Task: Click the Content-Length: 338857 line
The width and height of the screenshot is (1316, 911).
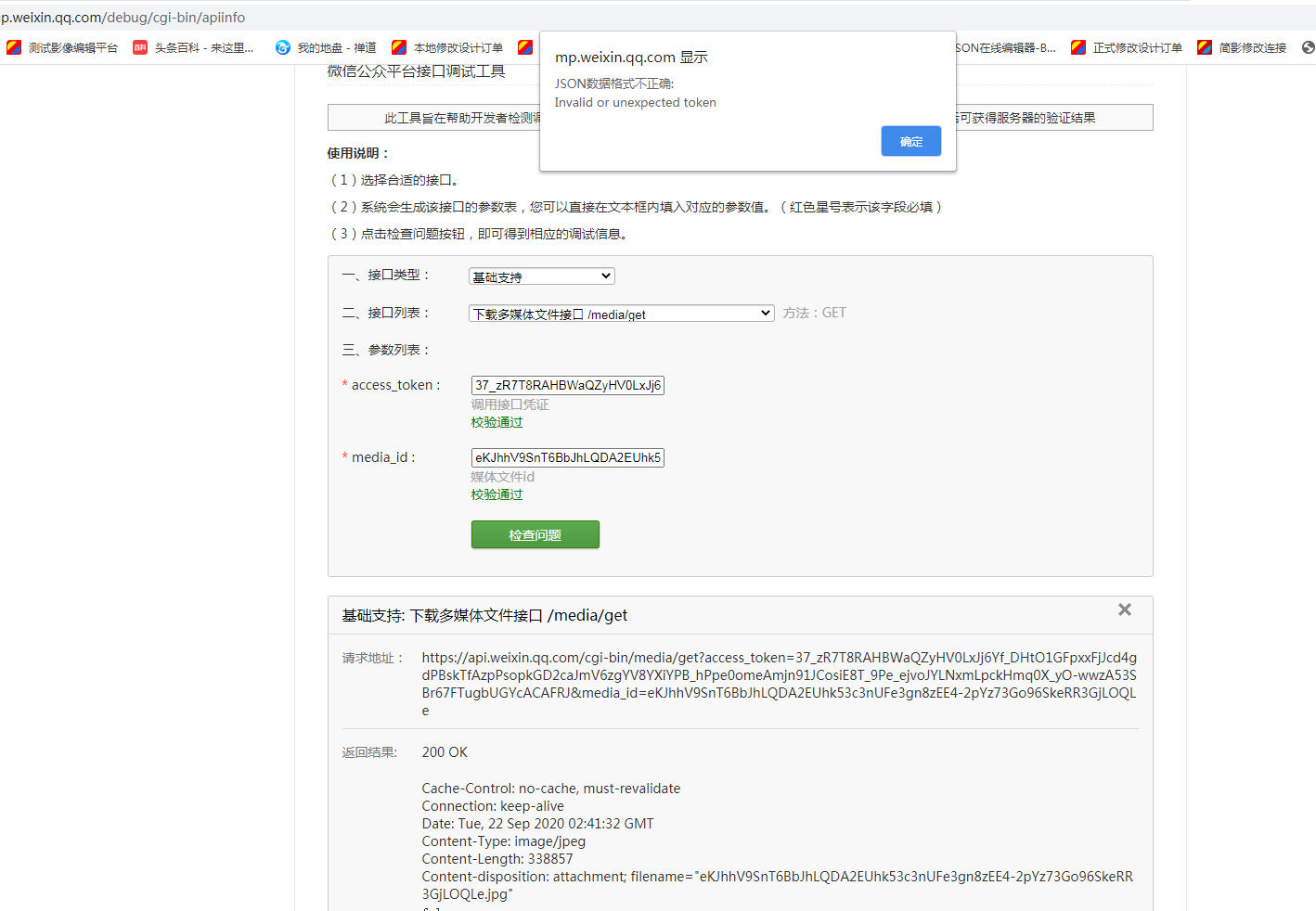Action: click(x=497, y=859)
